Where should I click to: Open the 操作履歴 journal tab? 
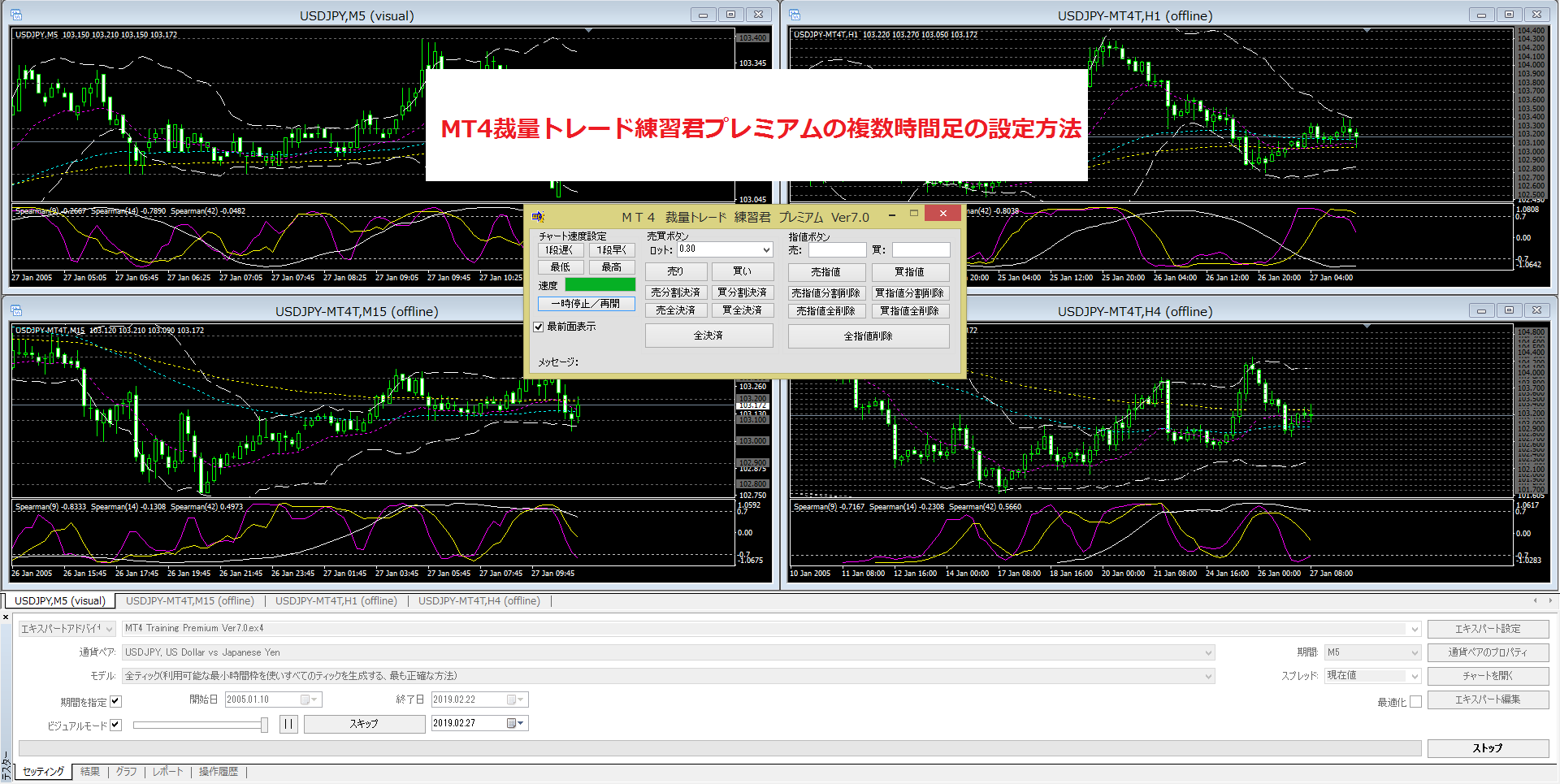pyautogui.click(x=219, y=772)
